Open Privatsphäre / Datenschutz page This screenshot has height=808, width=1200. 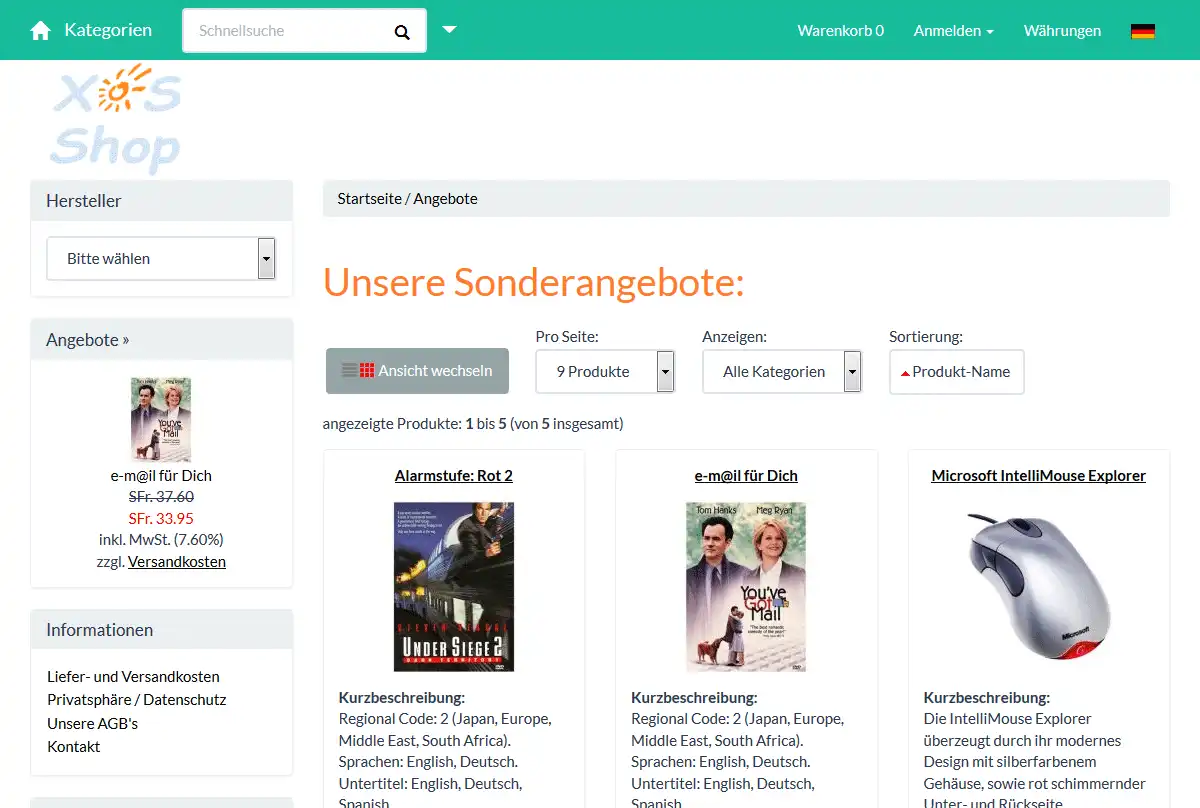point(137,700)
